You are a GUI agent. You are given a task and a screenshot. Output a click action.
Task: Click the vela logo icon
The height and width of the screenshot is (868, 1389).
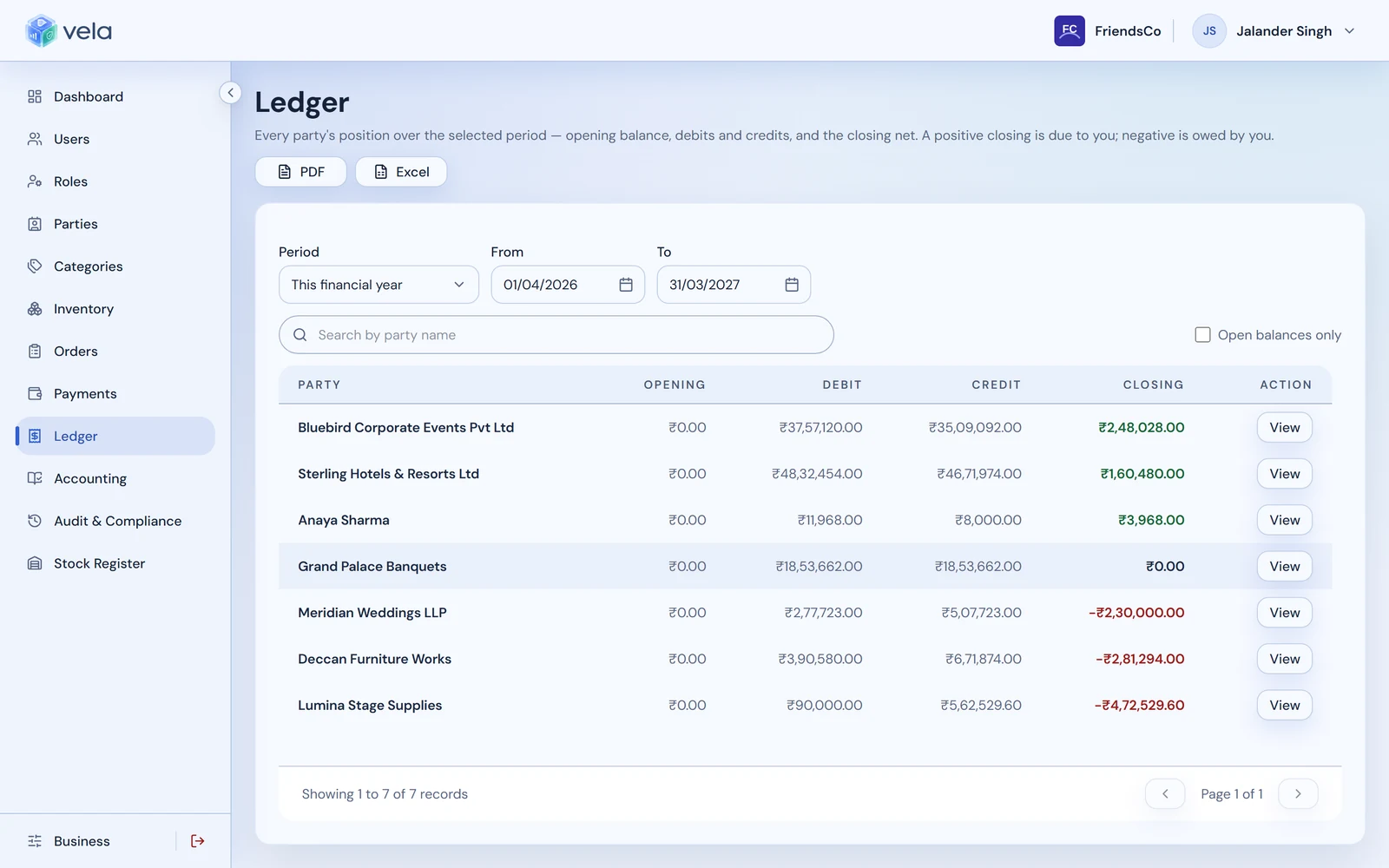41,31
